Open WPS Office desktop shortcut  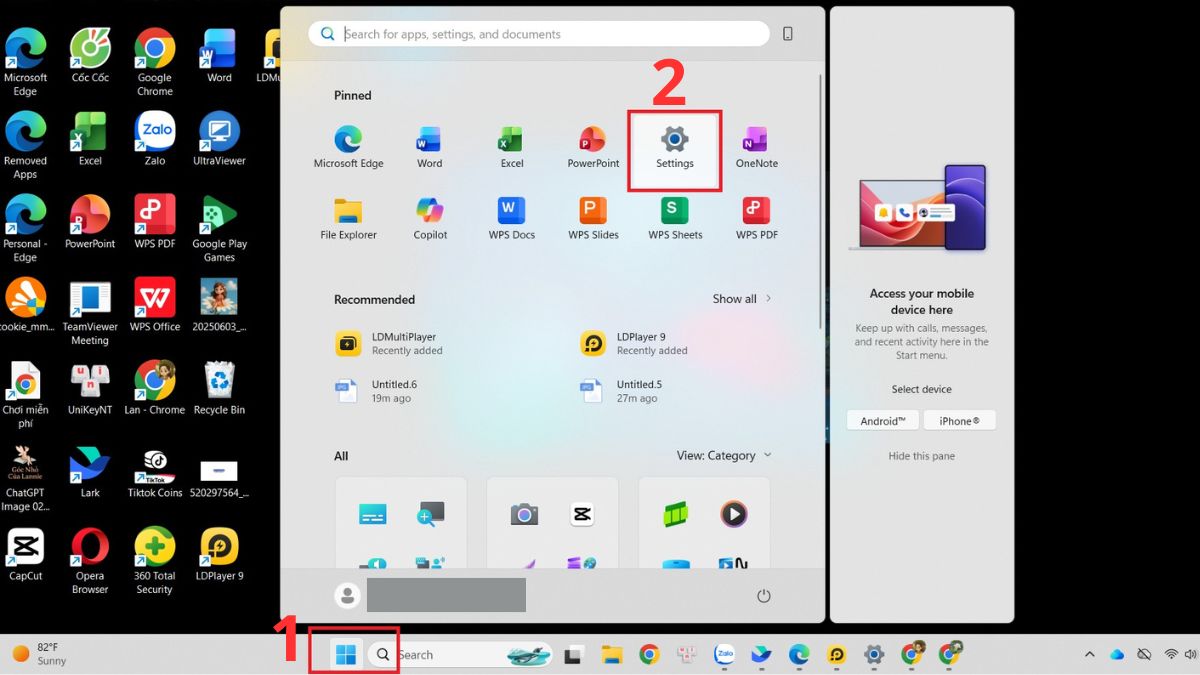tap(155, 305)
